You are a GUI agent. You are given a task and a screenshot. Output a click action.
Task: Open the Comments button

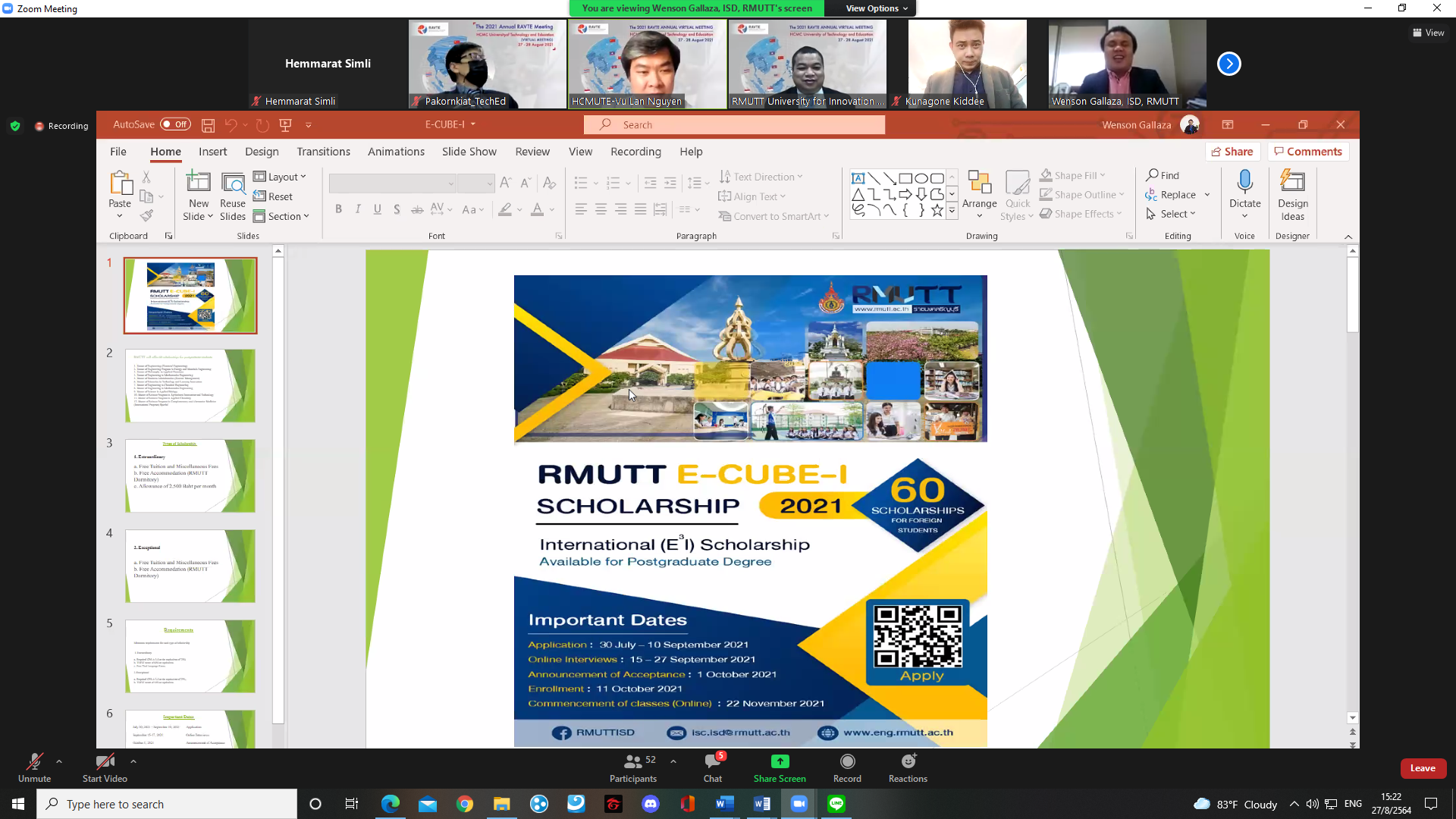pos(1308,152)
